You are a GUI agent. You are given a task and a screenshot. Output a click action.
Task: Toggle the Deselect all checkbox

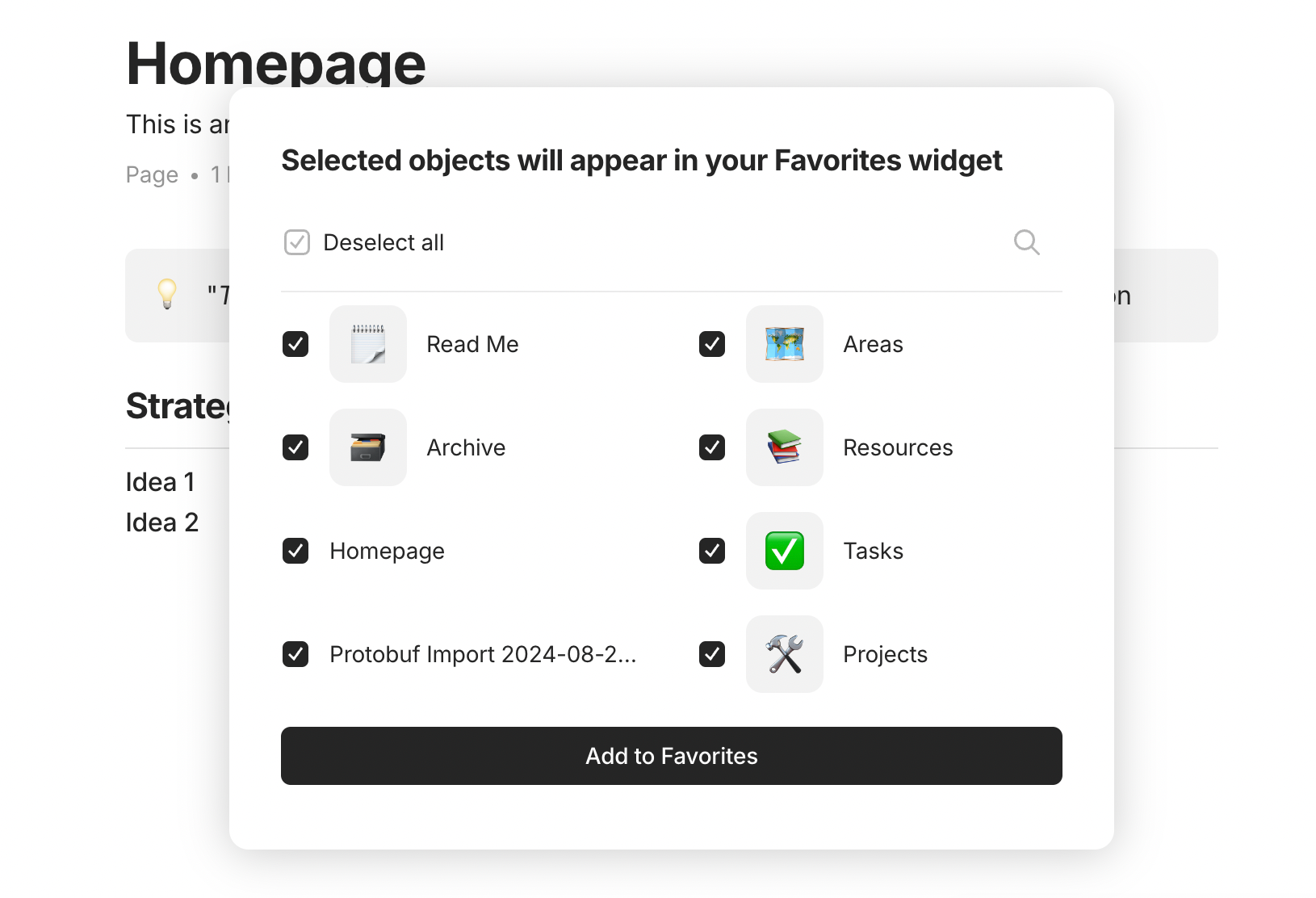(297, 242)
